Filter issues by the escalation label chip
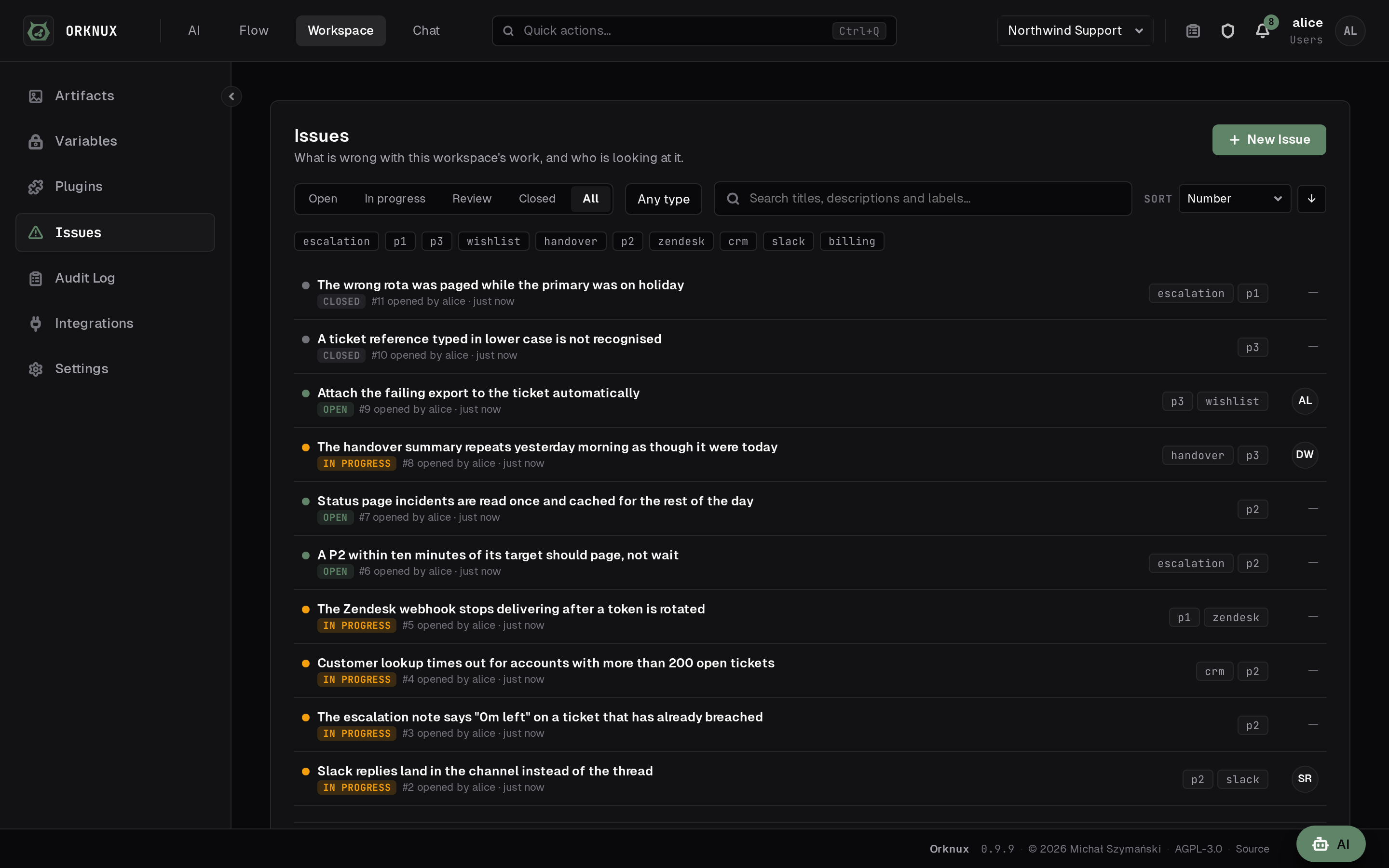Image resolution: width=1389 pixels, height=868 pixels. (336, 241)
